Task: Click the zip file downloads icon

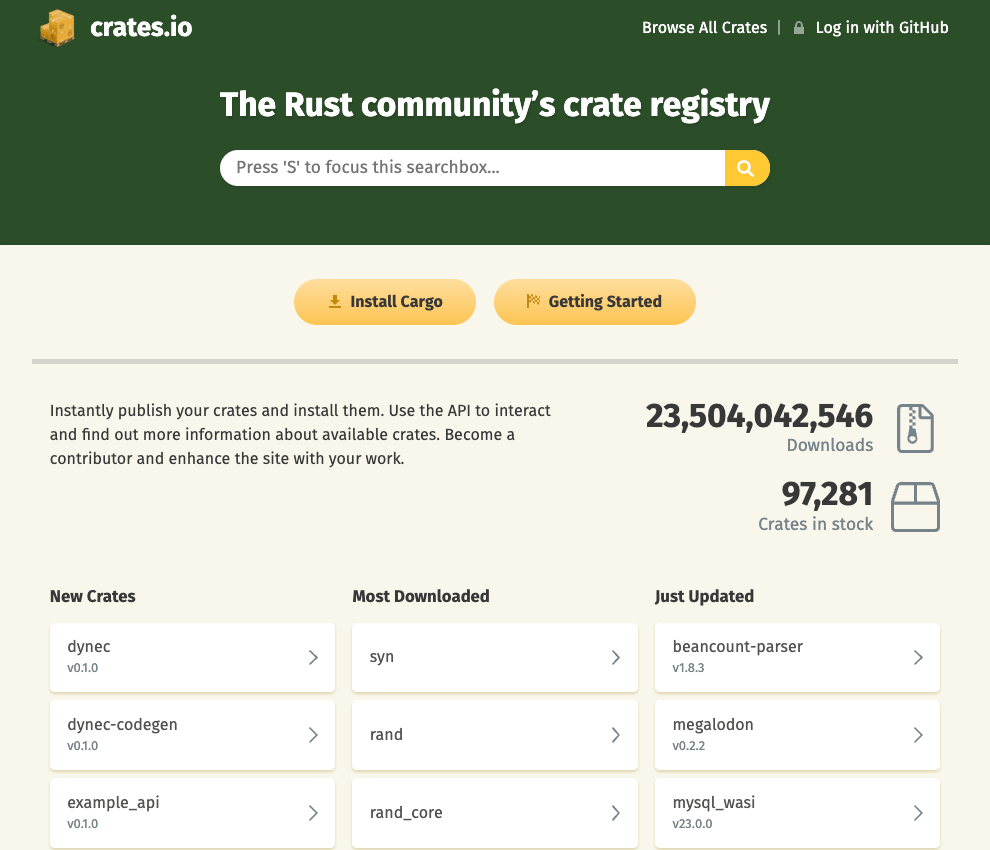Action: [x=915, y=428]
